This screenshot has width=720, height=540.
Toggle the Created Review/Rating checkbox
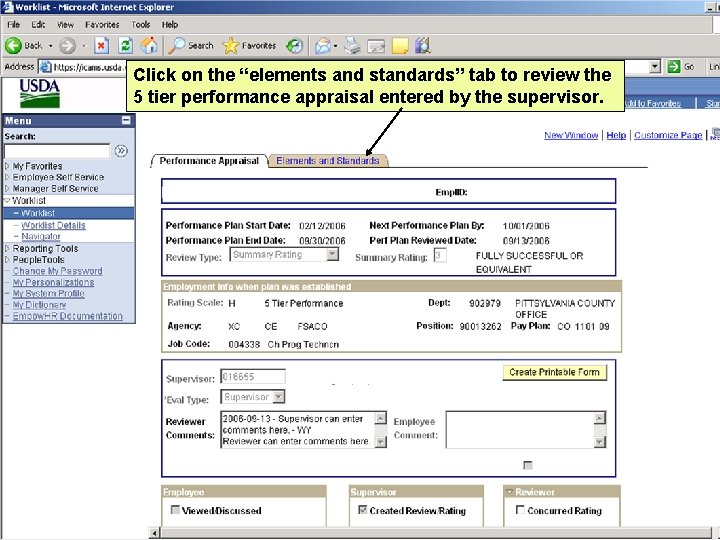(x=362, y=510)
